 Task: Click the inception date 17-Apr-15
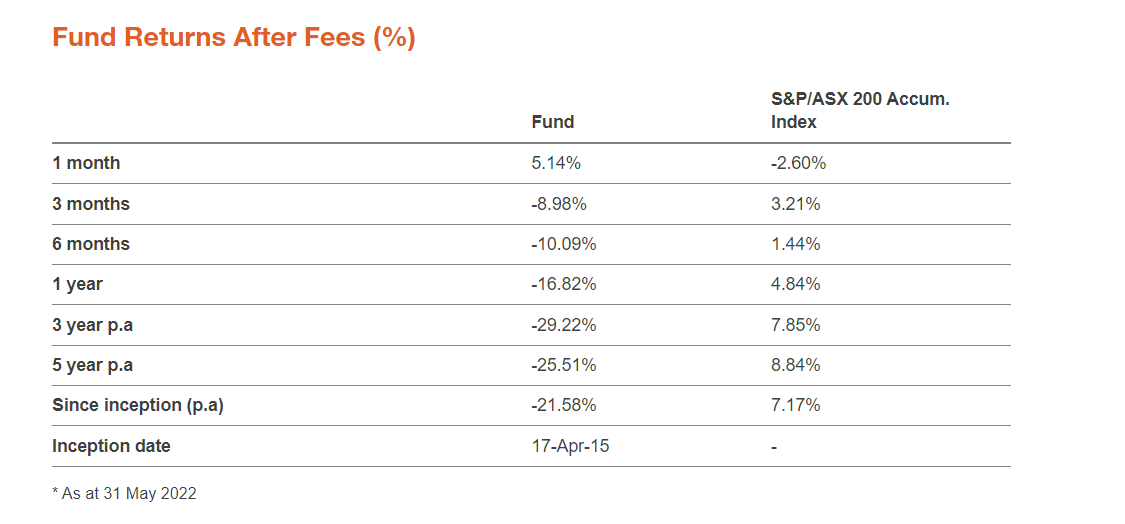click(570, 446)
